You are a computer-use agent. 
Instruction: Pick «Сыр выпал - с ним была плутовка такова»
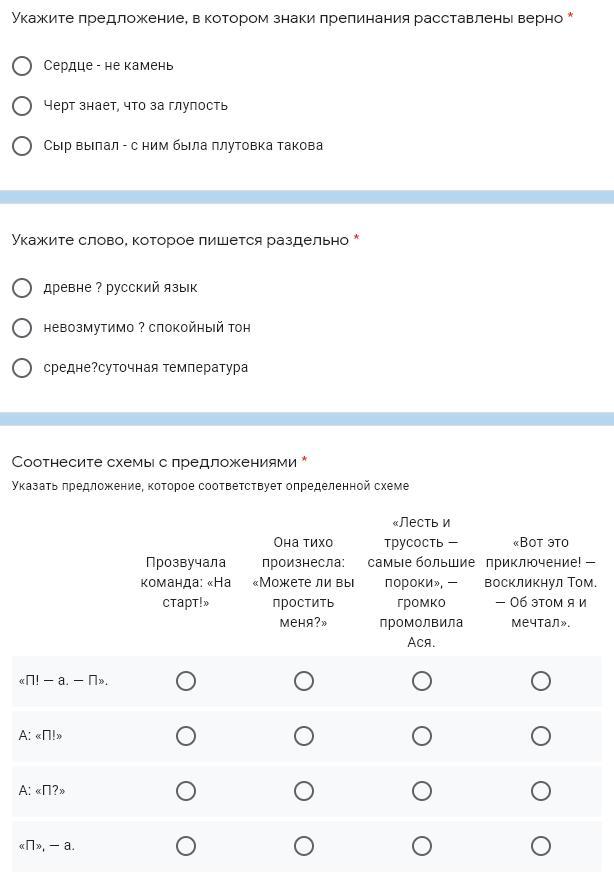point(22,146)
